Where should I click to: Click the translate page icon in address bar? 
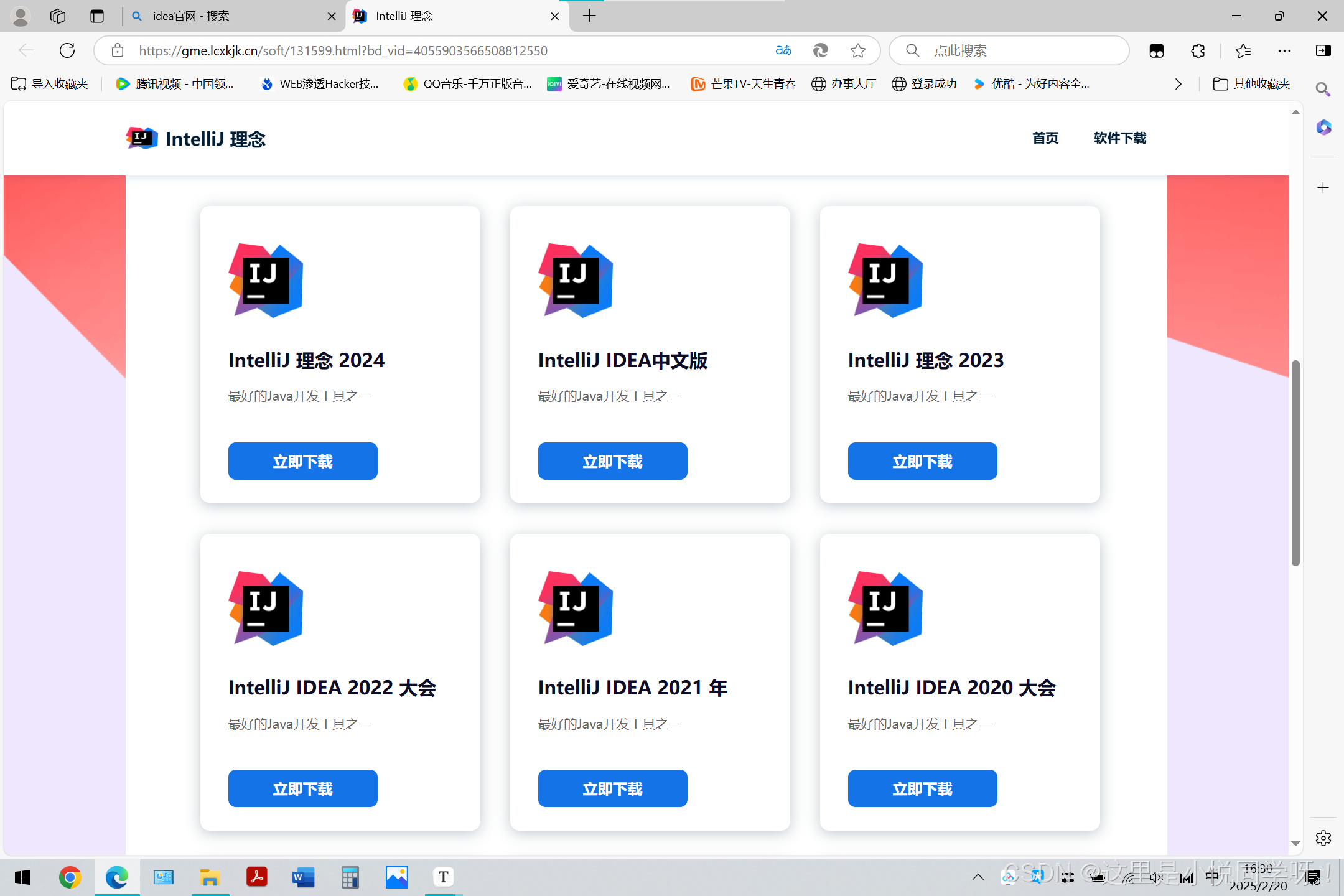pyautogui.click(x=783, y=50)
